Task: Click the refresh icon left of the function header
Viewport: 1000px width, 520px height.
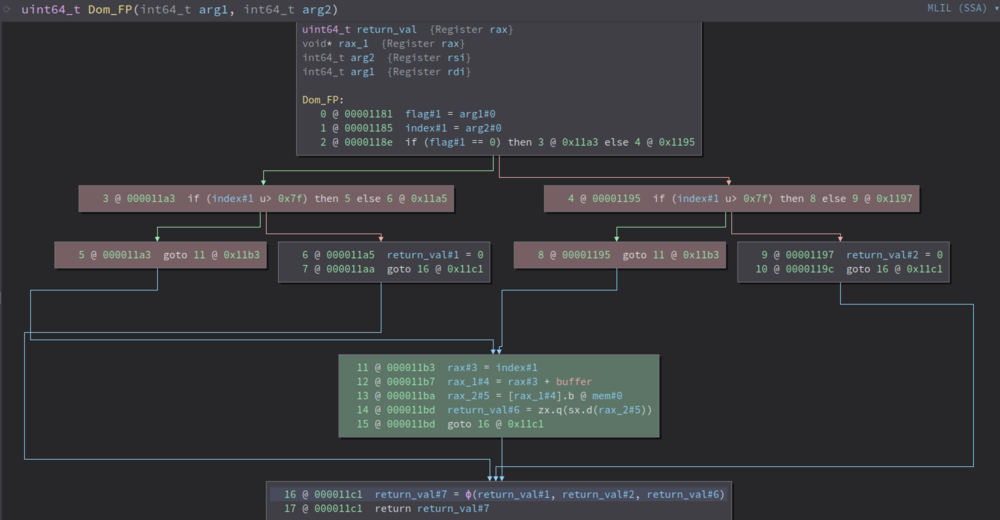Action: coord(6,10)
